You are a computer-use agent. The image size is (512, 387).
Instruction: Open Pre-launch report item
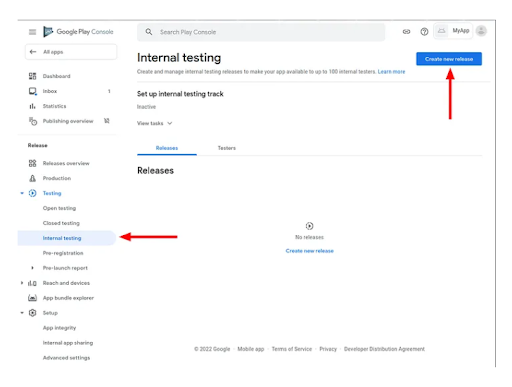coord(65,268)
